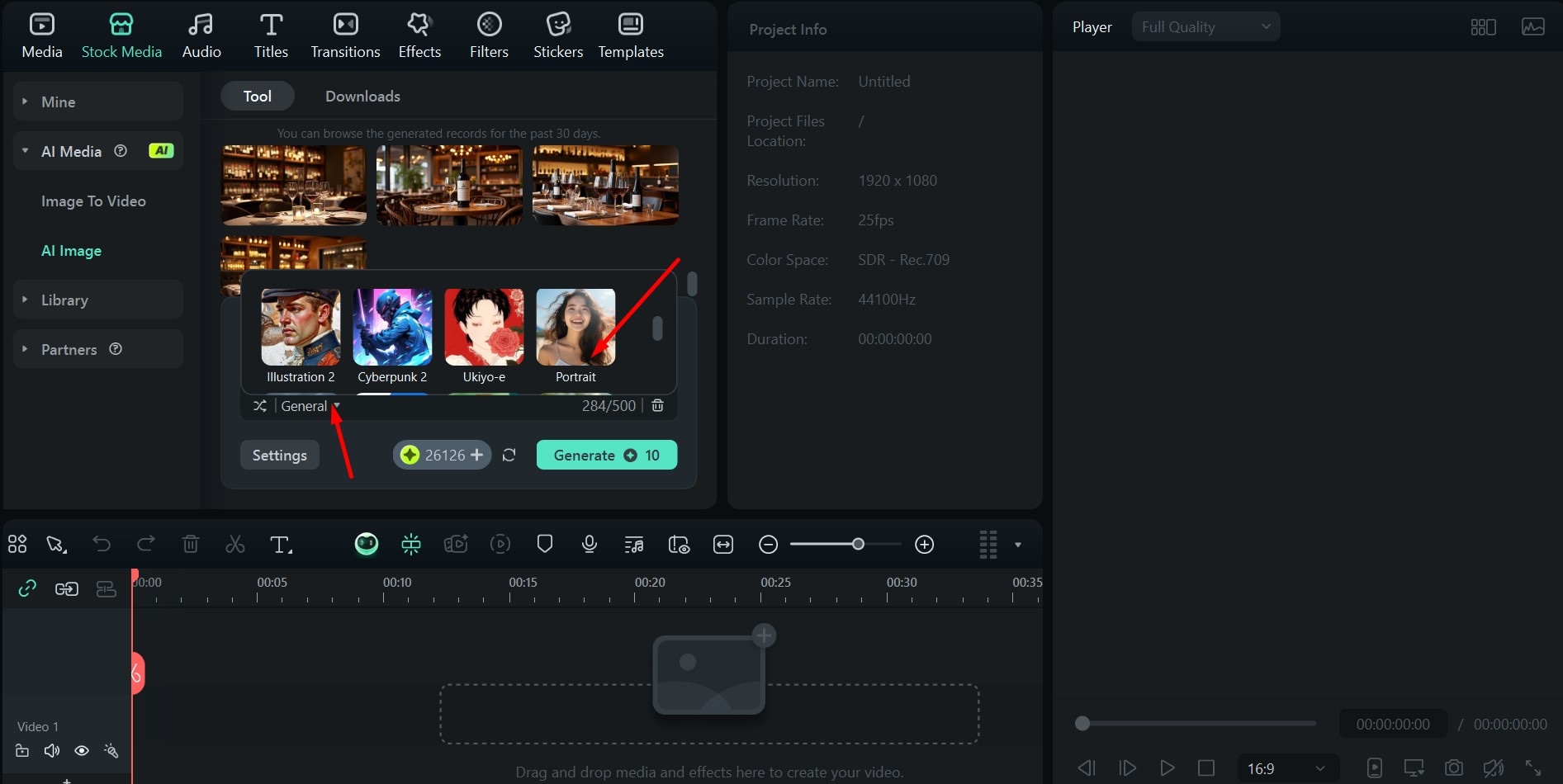
Task: Click the Voiceover microphone icon
Action: (x=590, y=544)
